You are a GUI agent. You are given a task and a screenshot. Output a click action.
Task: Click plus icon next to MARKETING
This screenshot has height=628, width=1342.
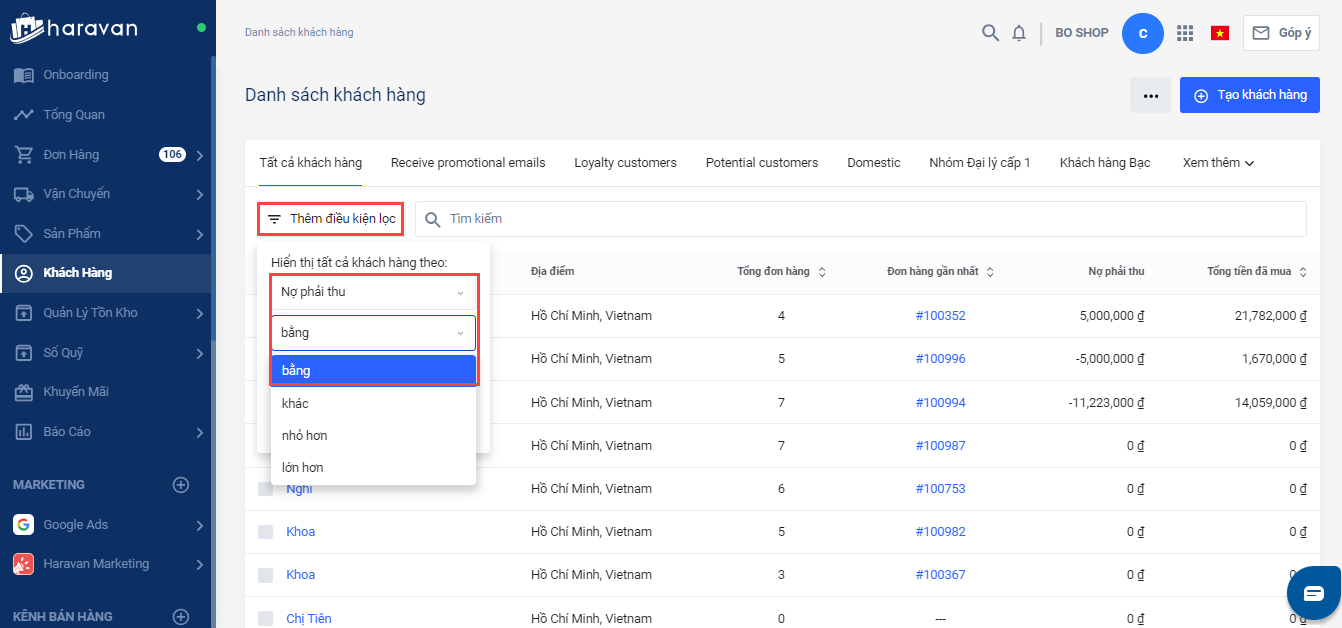181,485
